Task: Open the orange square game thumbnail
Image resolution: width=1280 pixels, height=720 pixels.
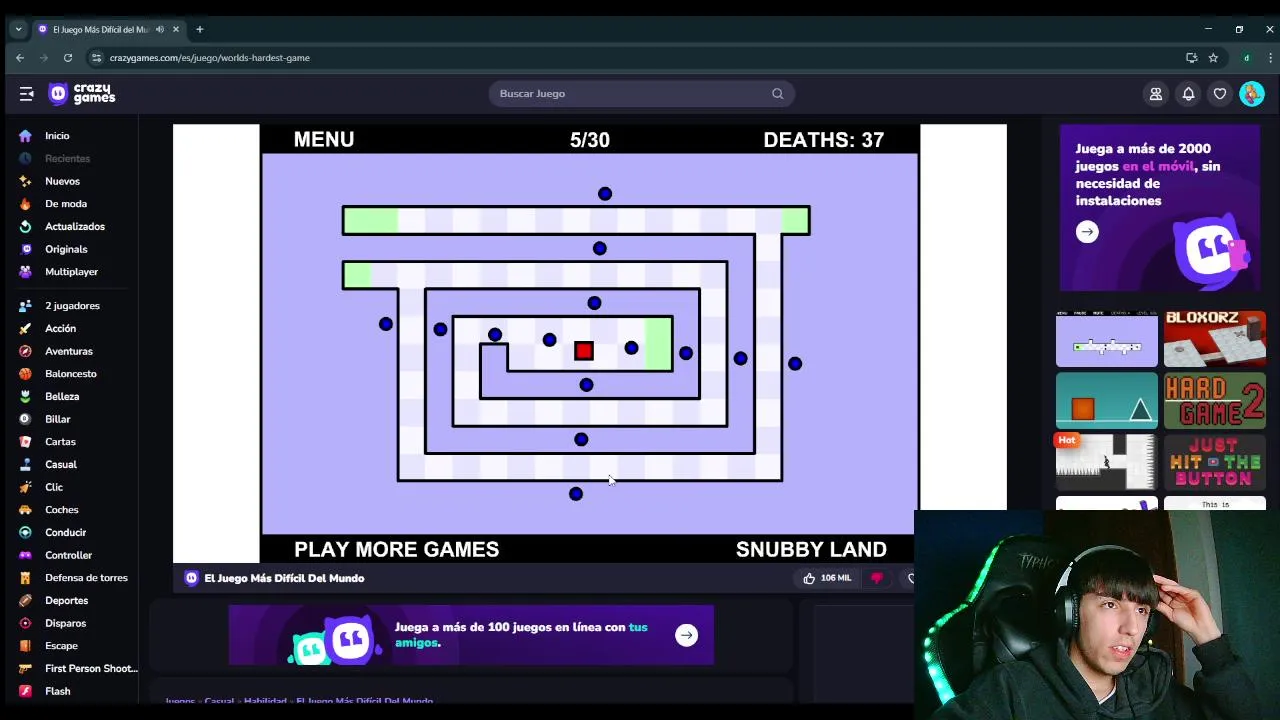Action: coord(1107,401)
